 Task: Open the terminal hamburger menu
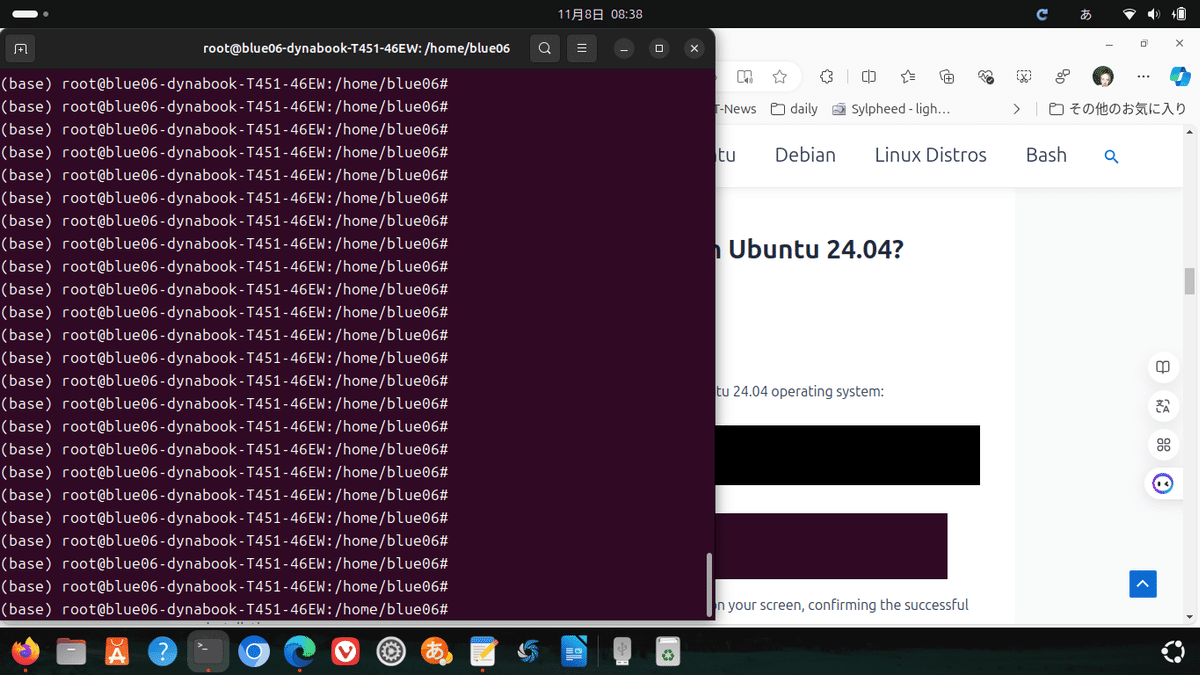pyautogui.click(x=581, y=47)
